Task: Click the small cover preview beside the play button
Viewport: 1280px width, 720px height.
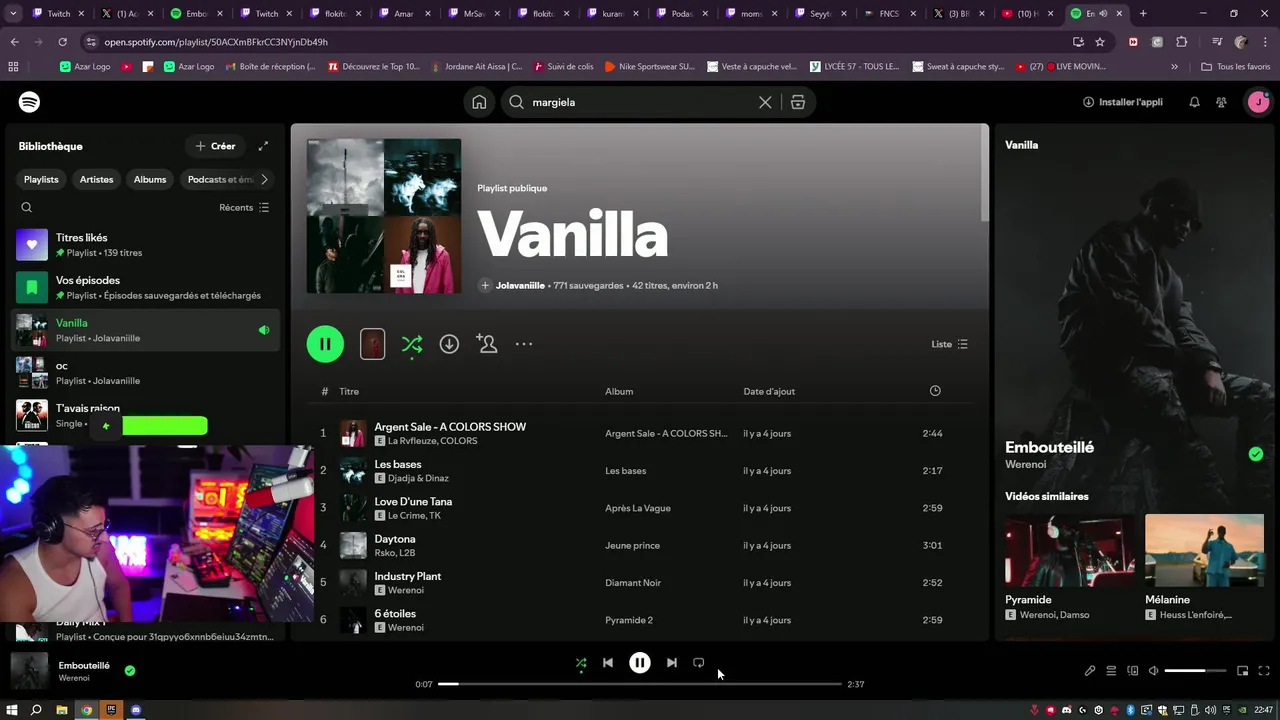Action: 372,344
